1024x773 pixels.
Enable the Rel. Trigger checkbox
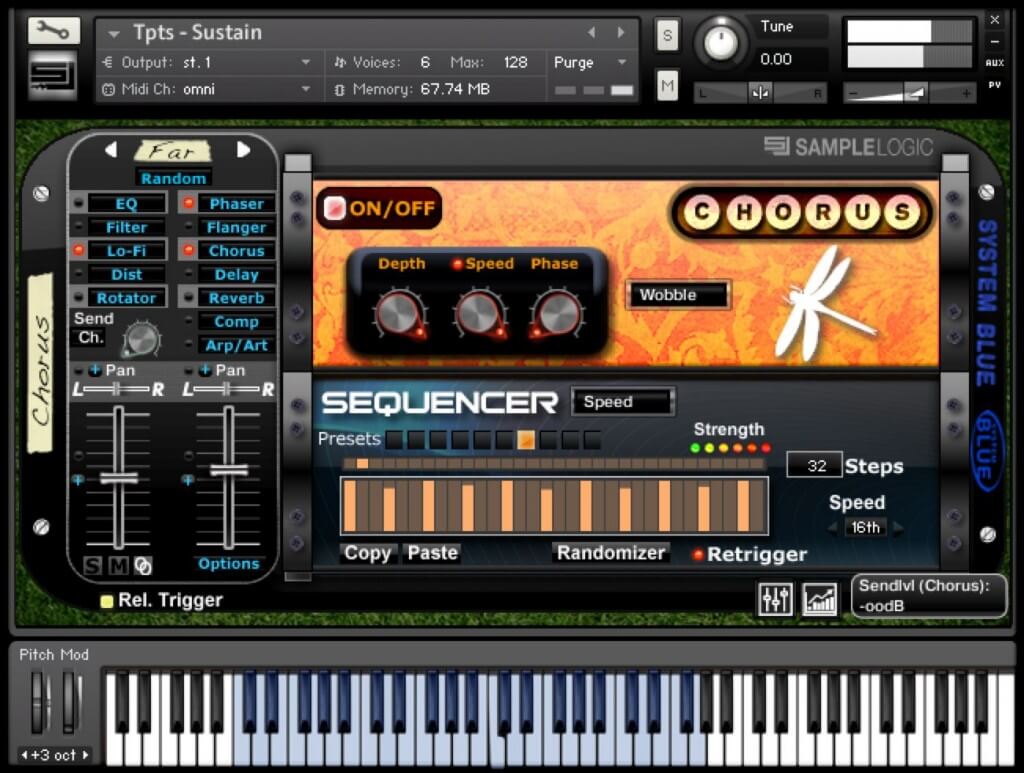point(106,601)
